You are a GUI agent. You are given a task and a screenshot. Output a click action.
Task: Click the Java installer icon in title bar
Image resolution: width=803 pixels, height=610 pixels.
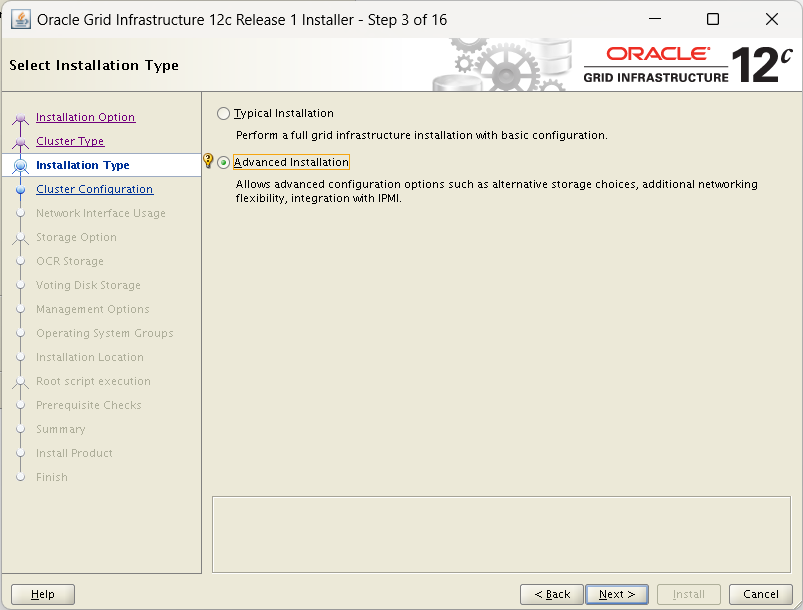(x=20, y=19)
